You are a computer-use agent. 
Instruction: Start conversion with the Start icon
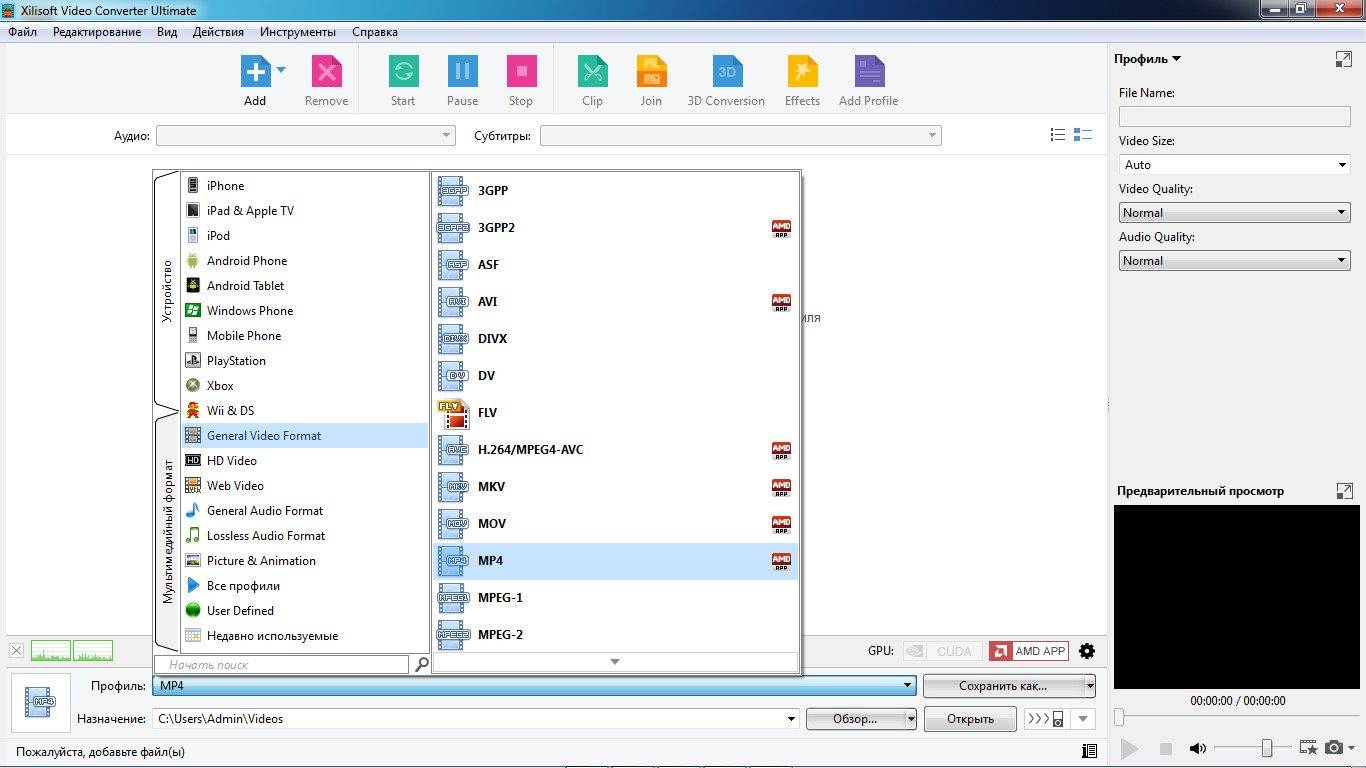click(403, 72)
